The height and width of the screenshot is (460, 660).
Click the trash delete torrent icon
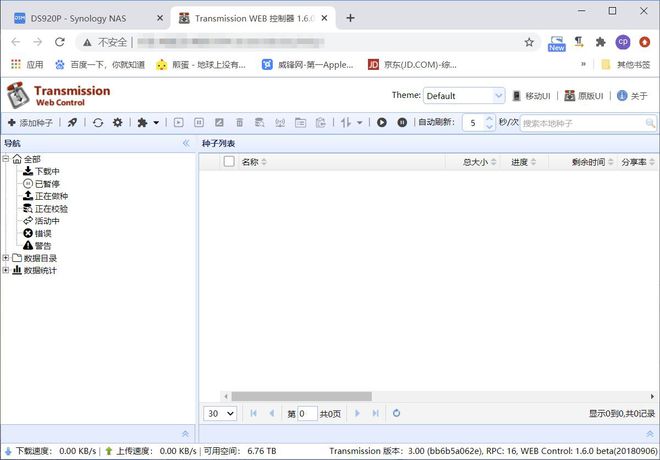click(x=240, y=122)
